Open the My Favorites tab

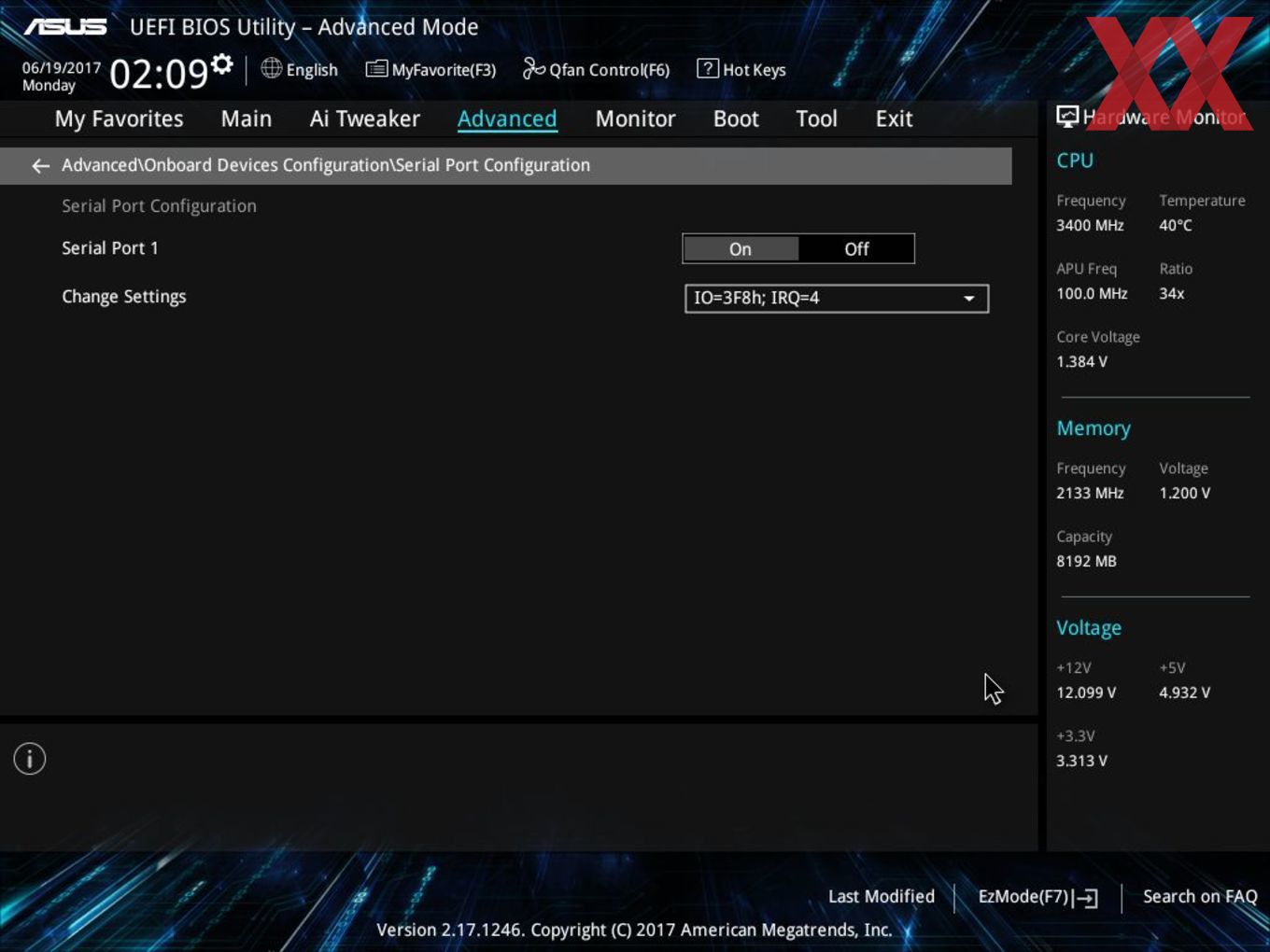(x=119, y=119)
